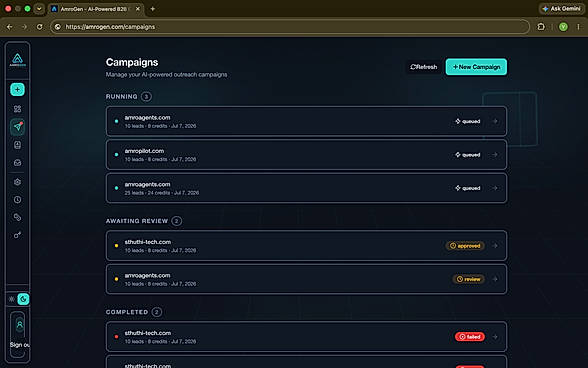Click the COMPLETED section heading
Screen dimensions: 588x368
127,312
